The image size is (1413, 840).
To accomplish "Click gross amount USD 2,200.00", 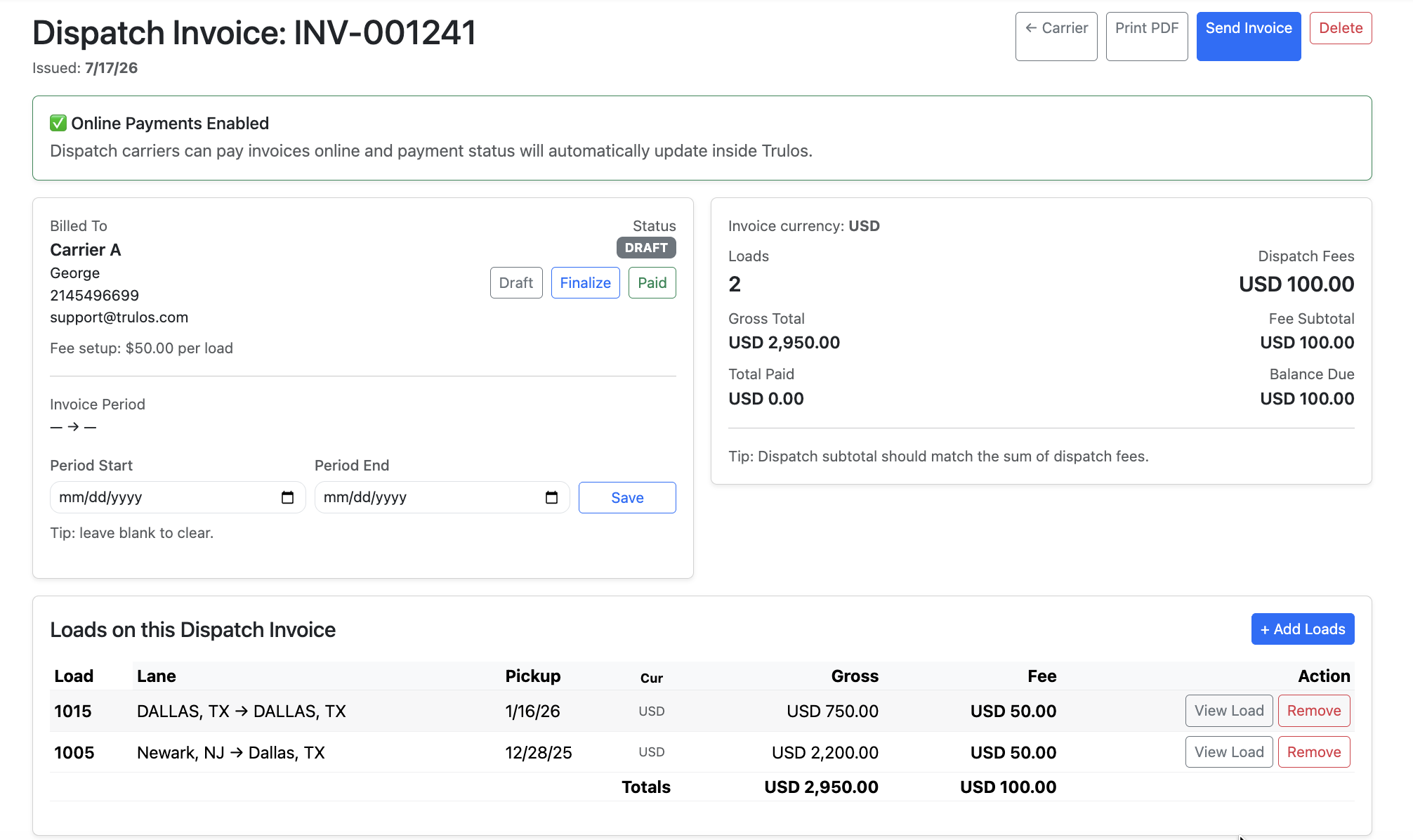I will point(825,753).
